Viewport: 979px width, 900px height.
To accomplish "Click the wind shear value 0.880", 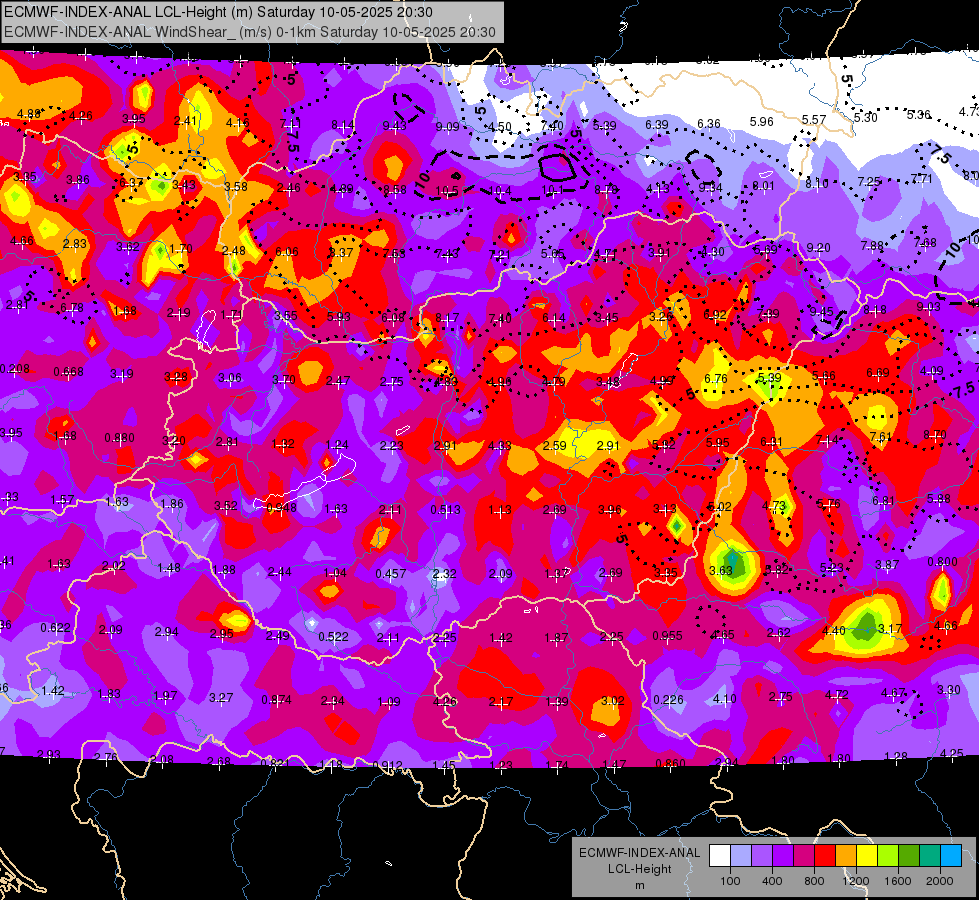I will pyautogui.click(x=119, y=438).
